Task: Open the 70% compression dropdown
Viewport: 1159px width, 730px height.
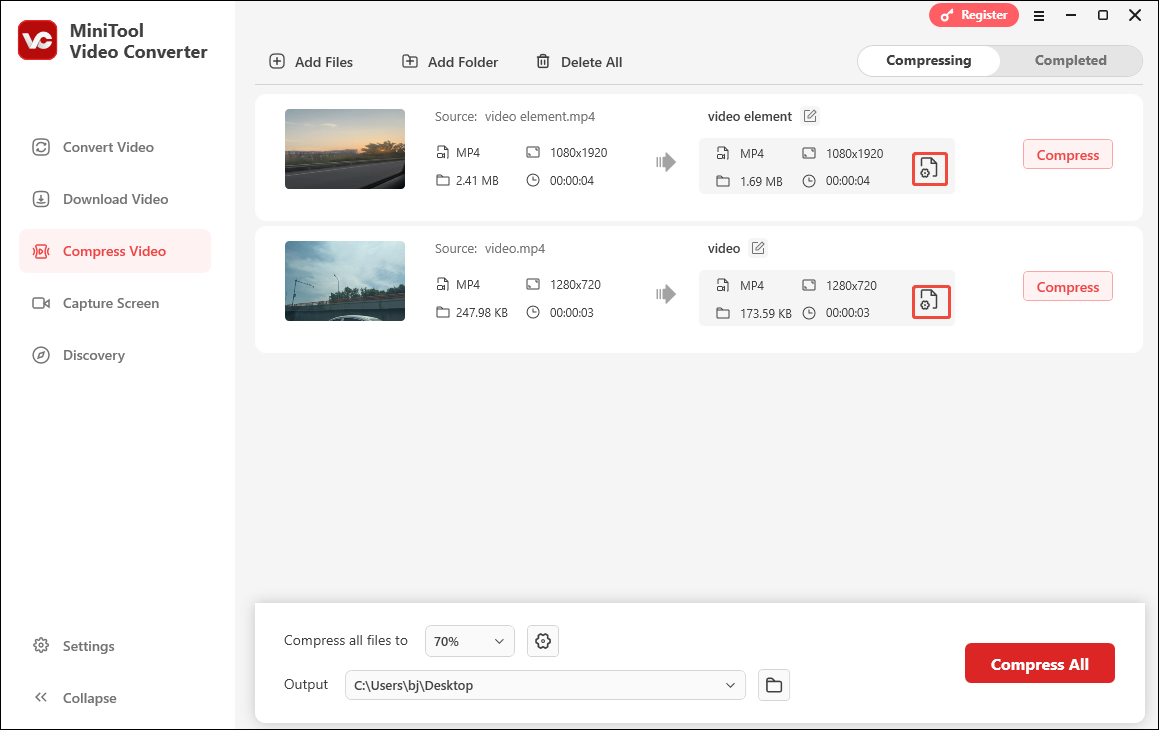Action: tap(469, 641)
